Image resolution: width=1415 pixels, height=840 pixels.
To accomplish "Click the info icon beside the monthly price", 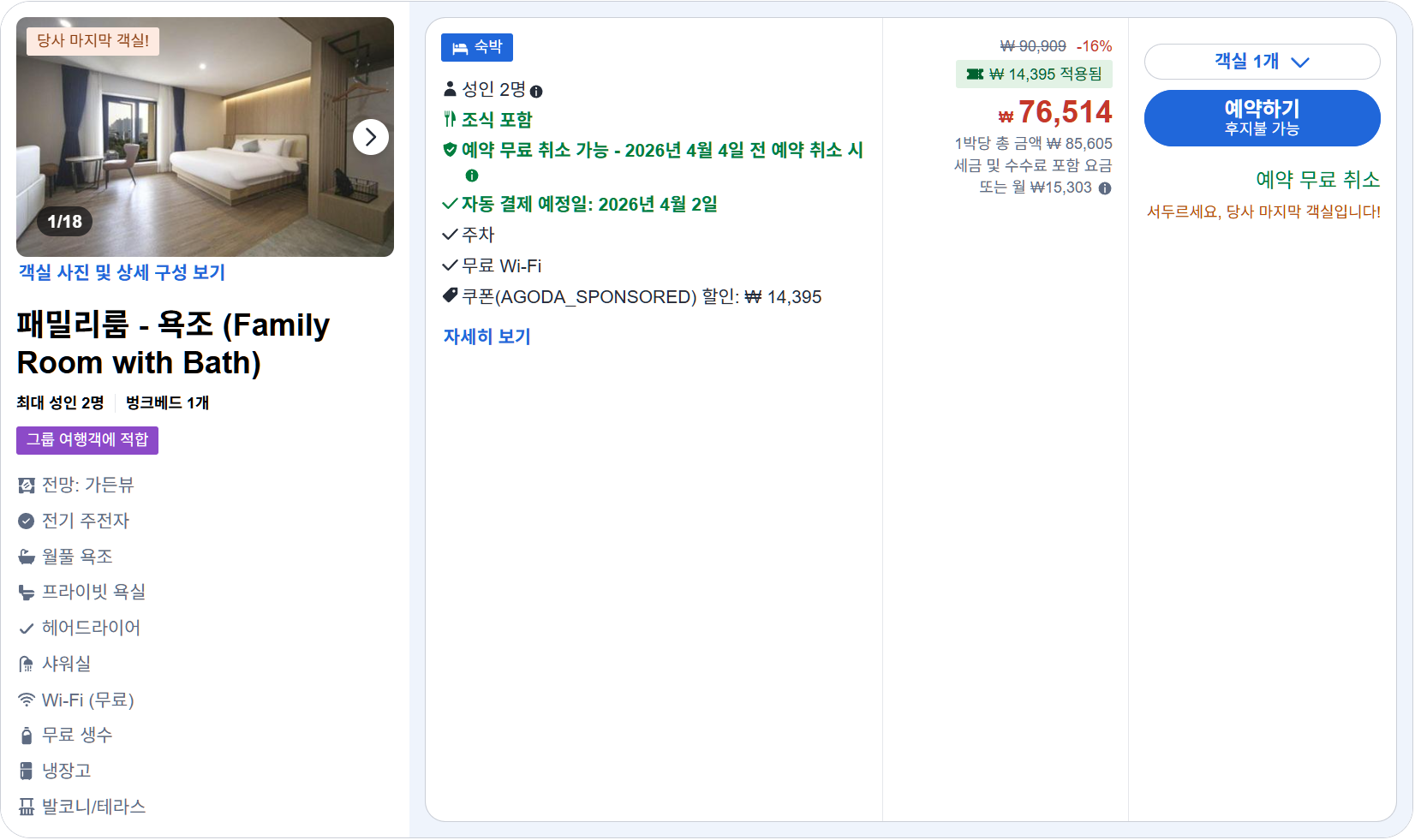I will click(x=1105, y=188).
